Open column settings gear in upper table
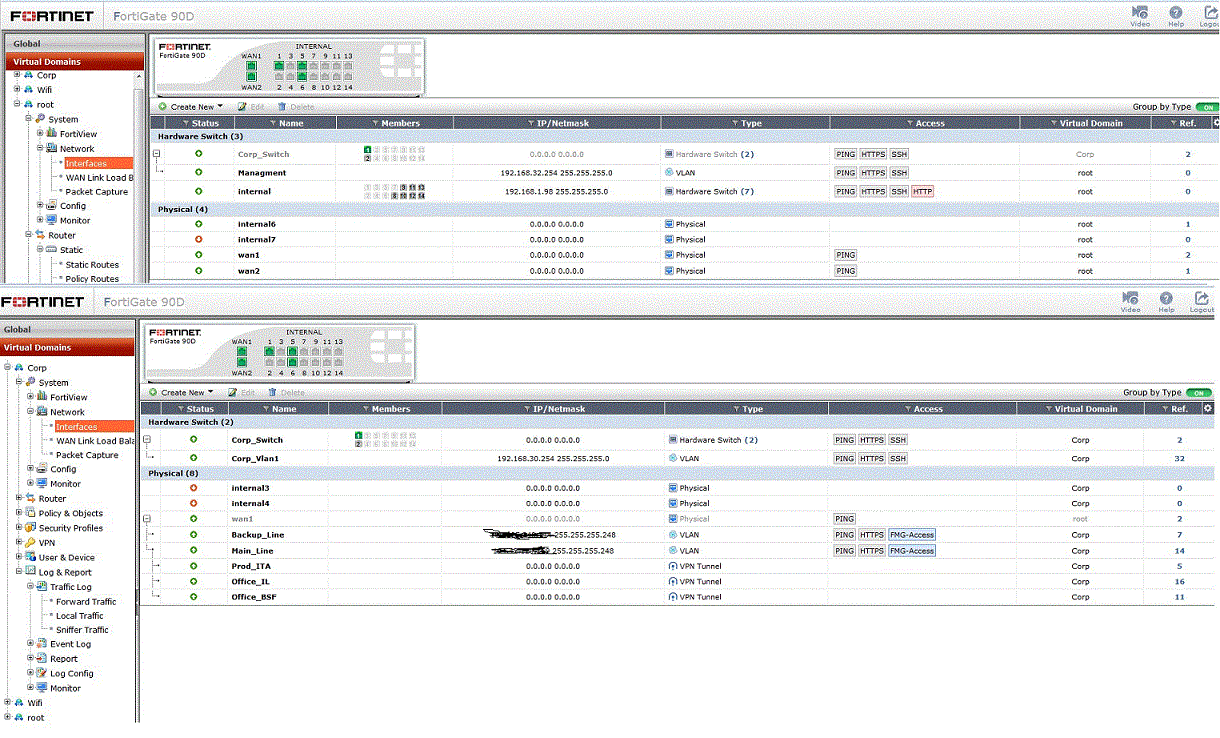1220x738 pixels. coord(1216,122)
